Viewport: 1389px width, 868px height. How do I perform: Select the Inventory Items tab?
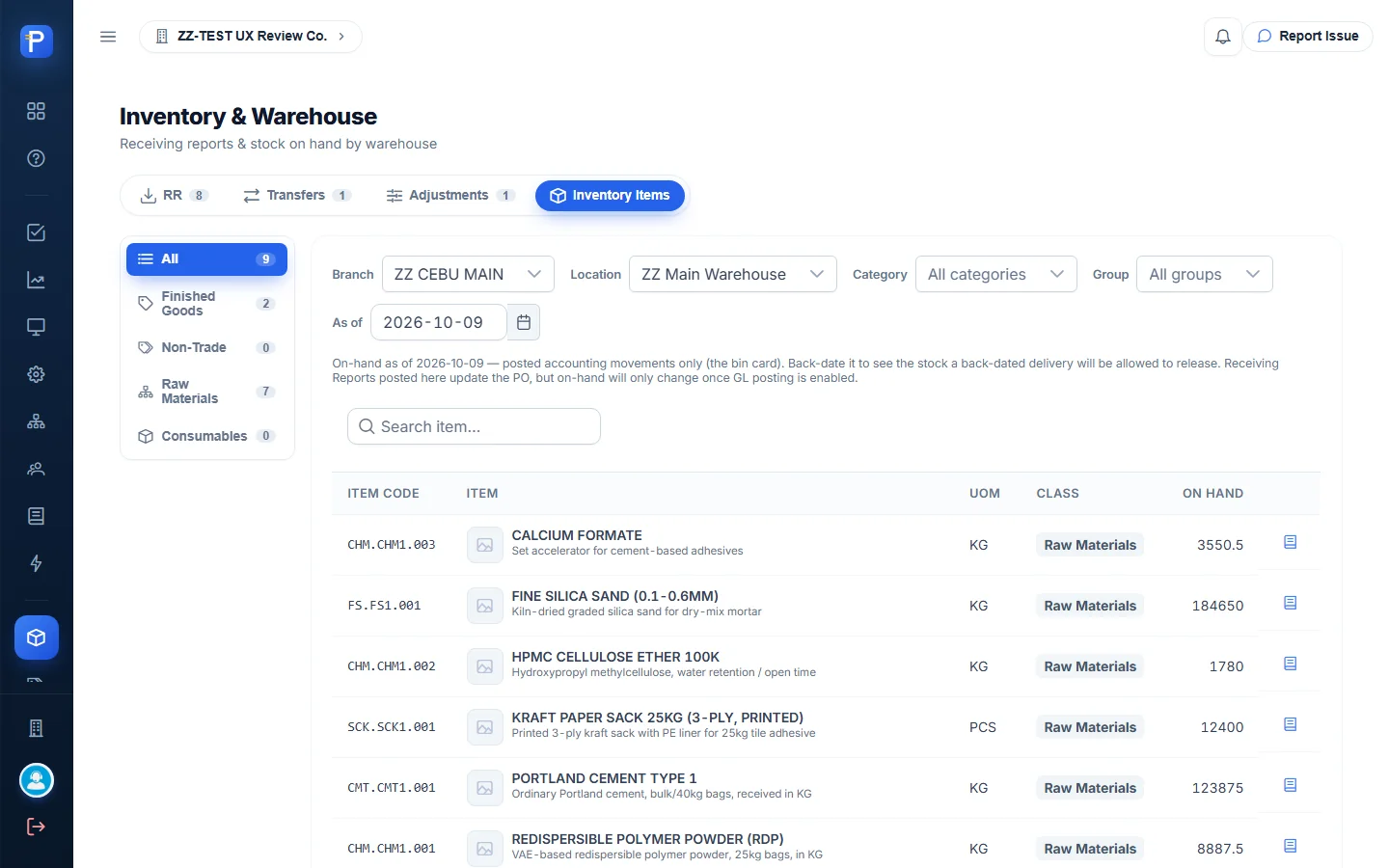pyautogui.click(x=610, y=196)
